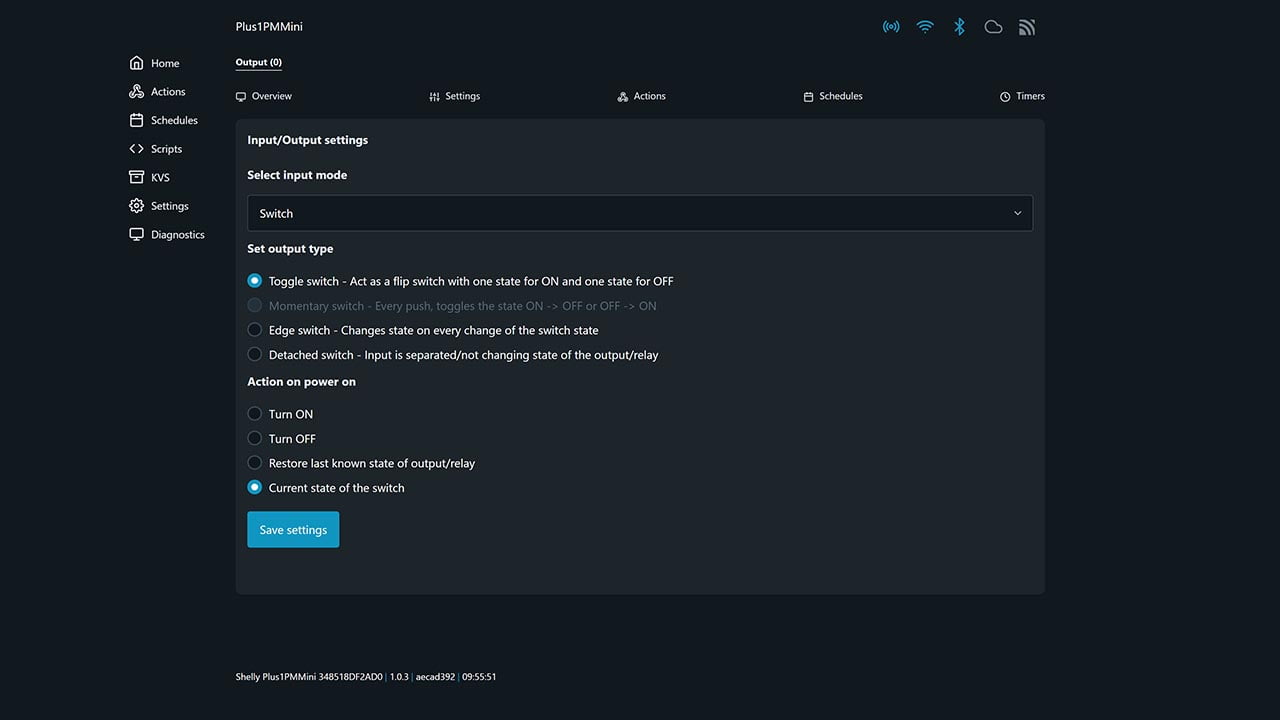Set power-on action to Turn OFF
Screen dimensions: 1280x720
click(255, 439)
